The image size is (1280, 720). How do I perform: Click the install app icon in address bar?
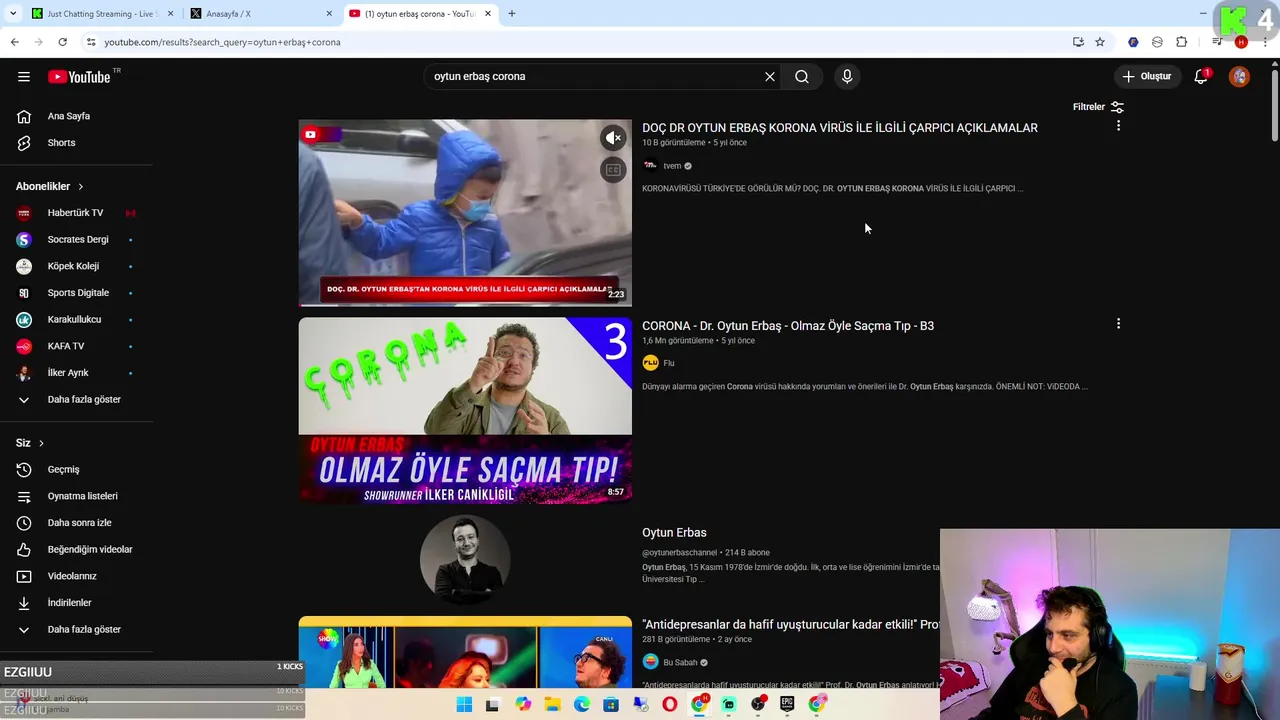[x=1078, y=42]
